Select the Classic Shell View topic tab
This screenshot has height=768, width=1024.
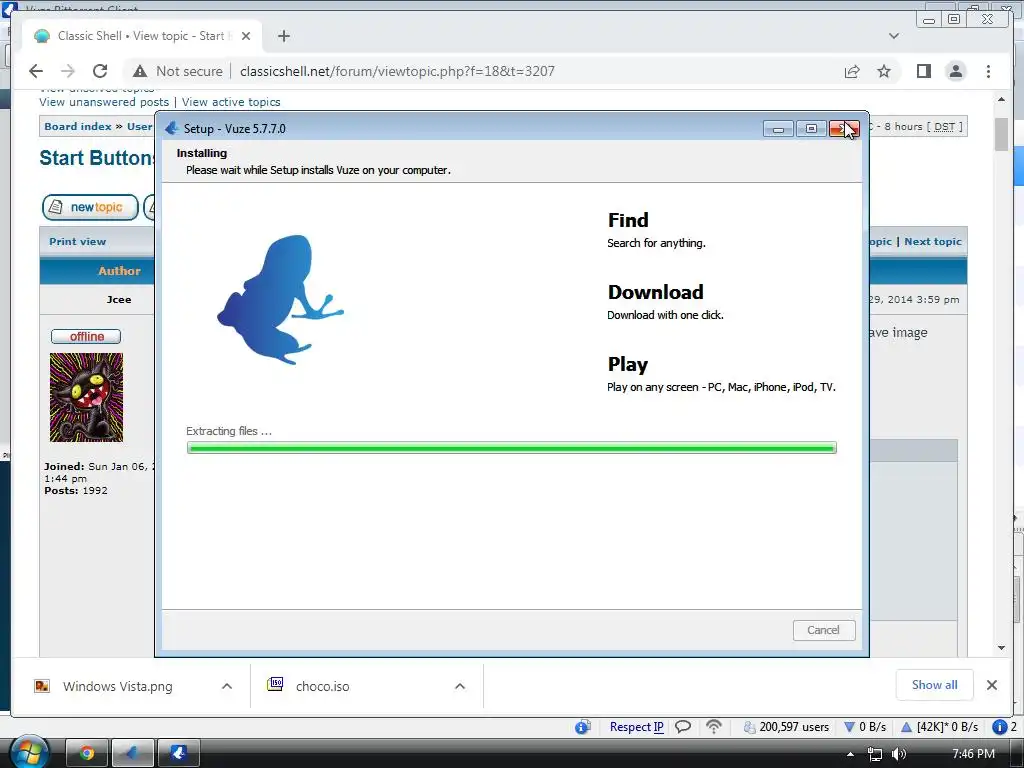140,36
